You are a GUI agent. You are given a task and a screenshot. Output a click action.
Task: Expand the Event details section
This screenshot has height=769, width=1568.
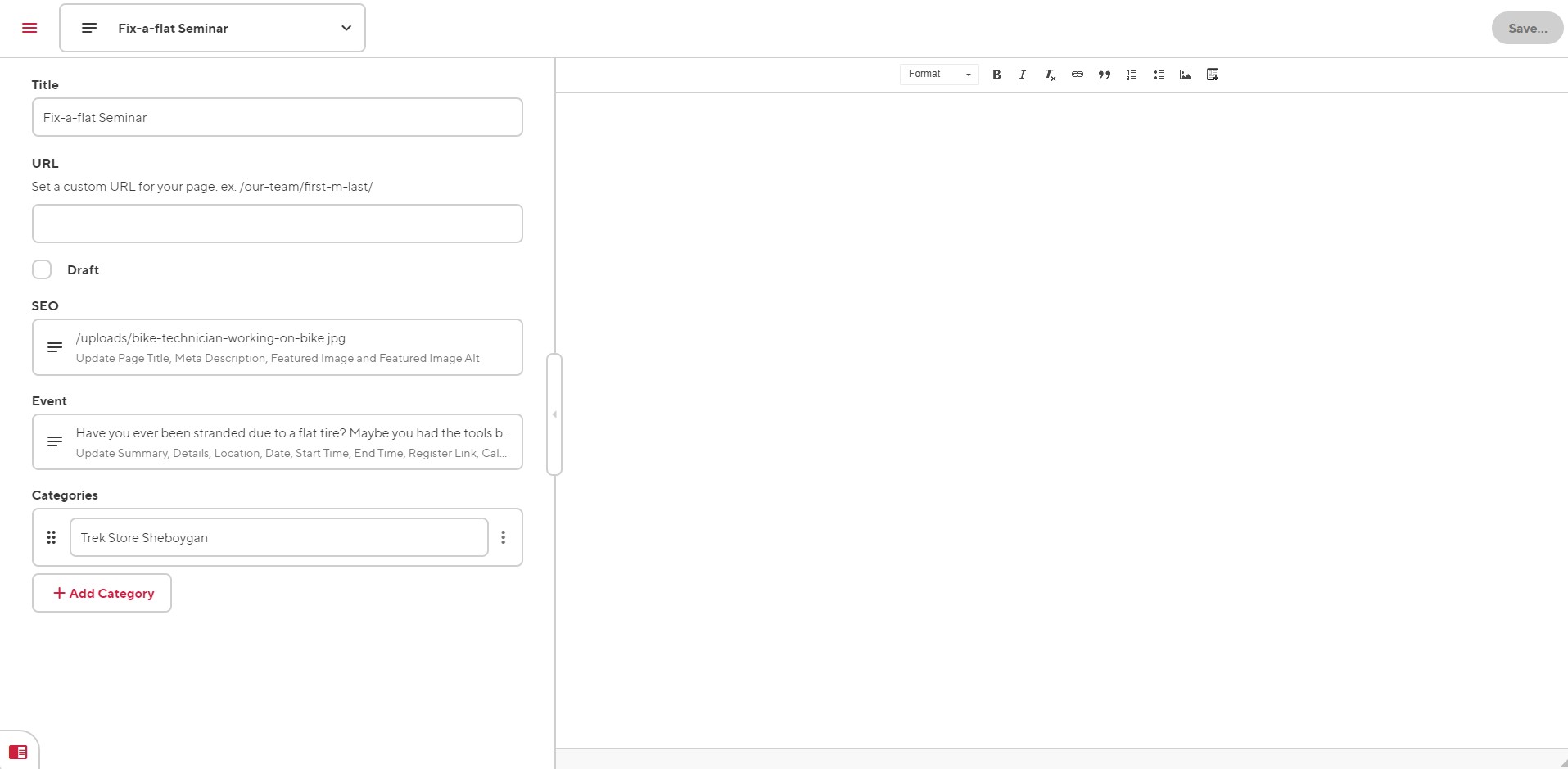pyautogui.click(x=277, y=442)
